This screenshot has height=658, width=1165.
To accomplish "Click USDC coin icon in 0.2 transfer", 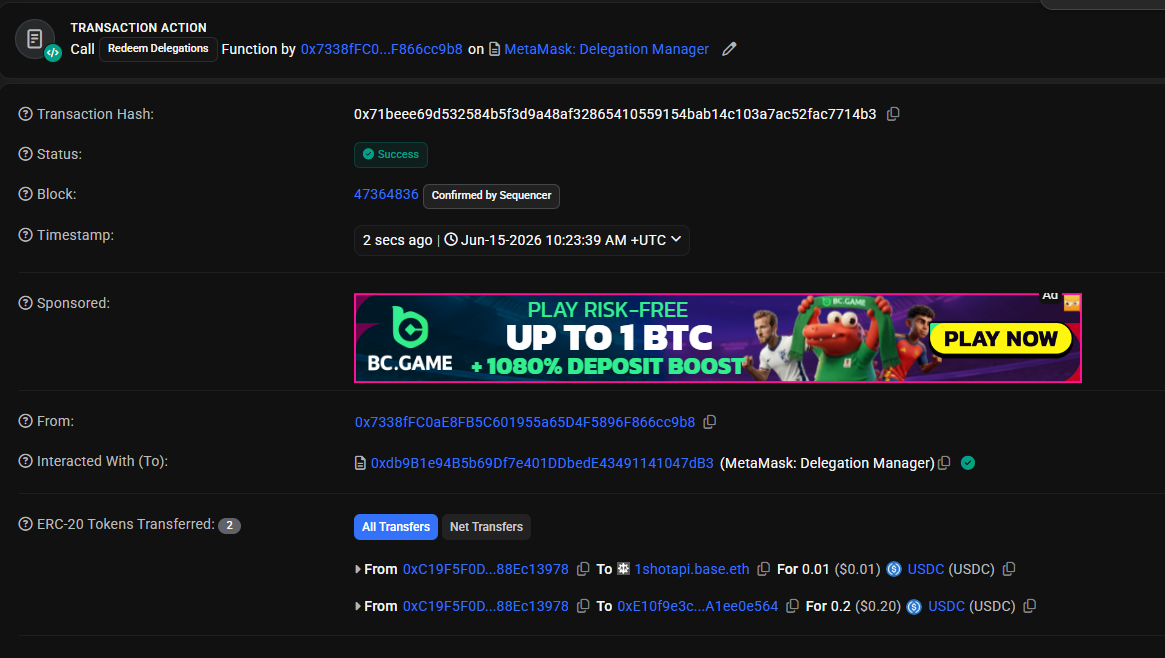I will coord(914,606).
